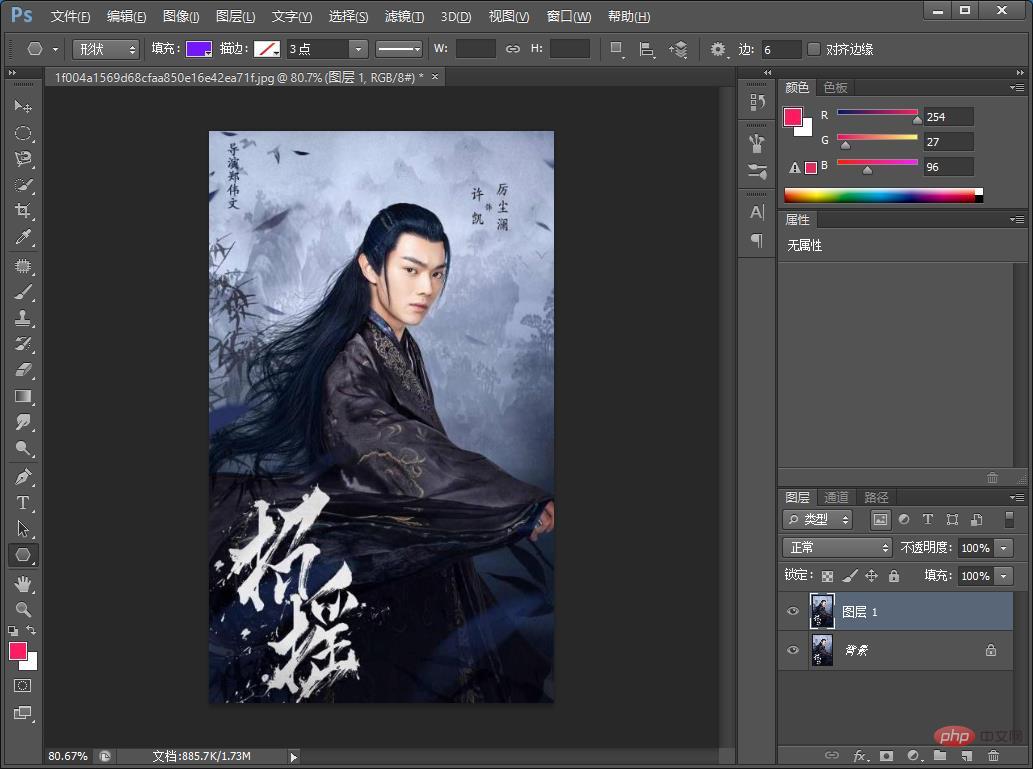Open 滤镜(T) menu
1033x769 pixels.
pos(404,16)
